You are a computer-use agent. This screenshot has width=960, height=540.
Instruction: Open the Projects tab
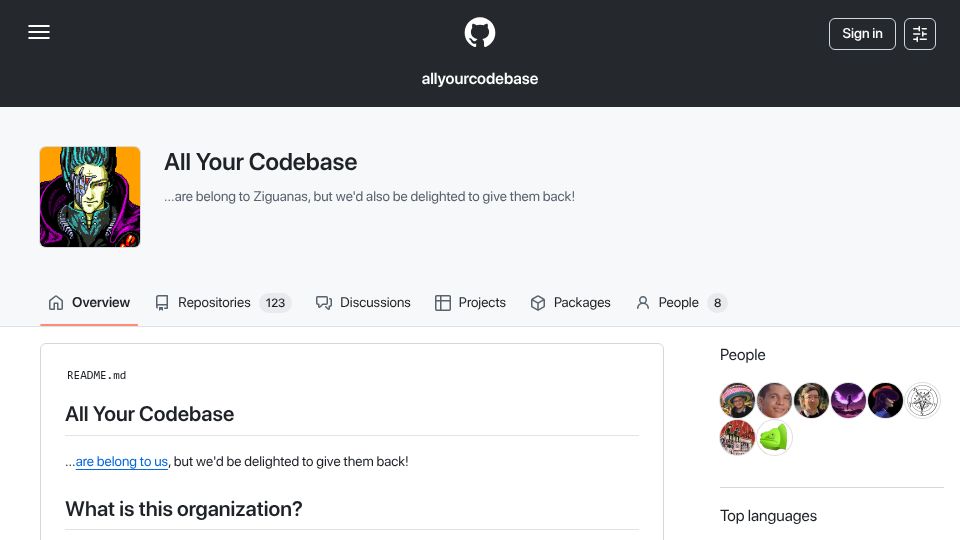pos(470,302)
